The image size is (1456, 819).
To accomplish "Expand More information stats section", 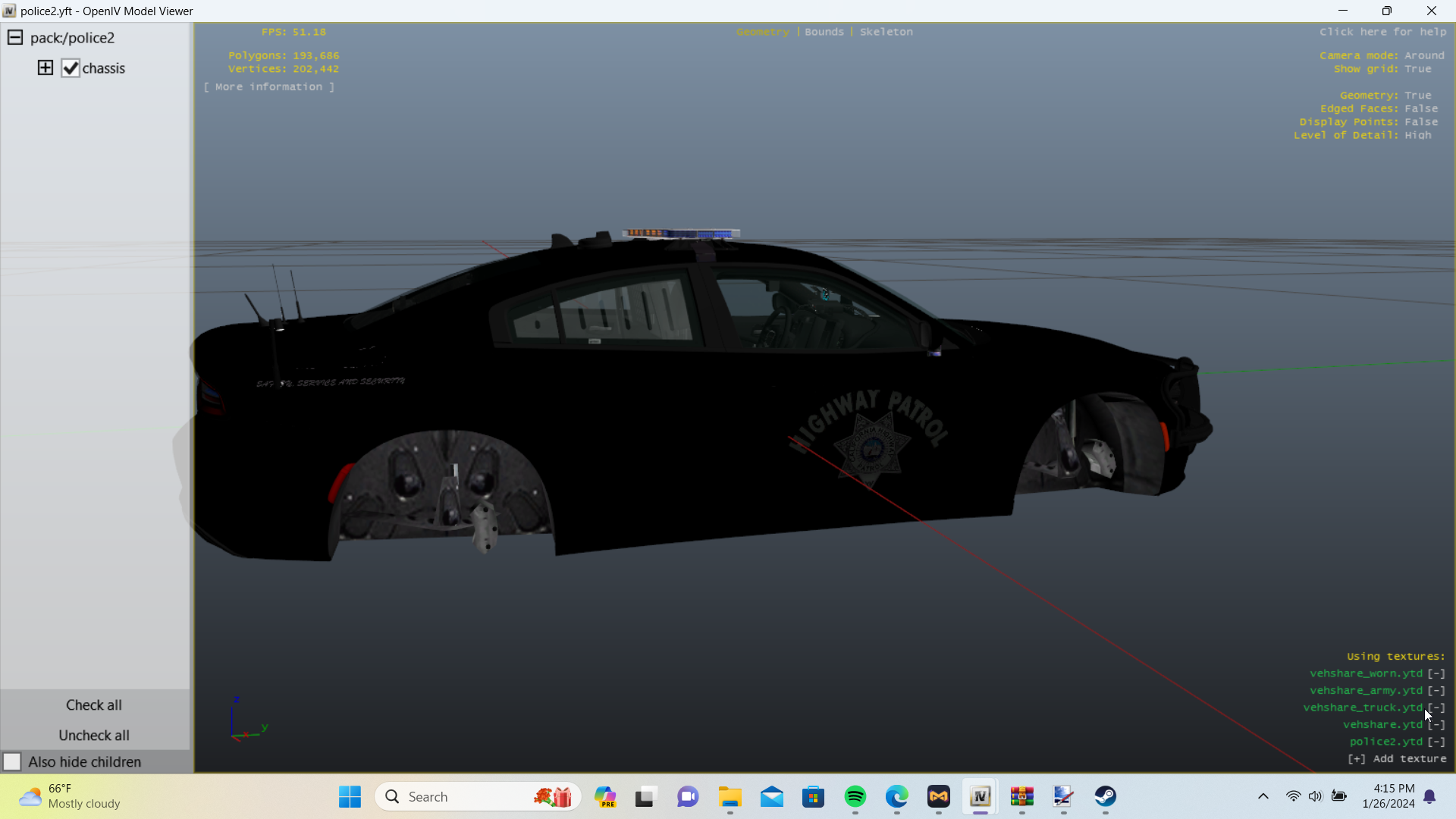I will pos(269,87).
